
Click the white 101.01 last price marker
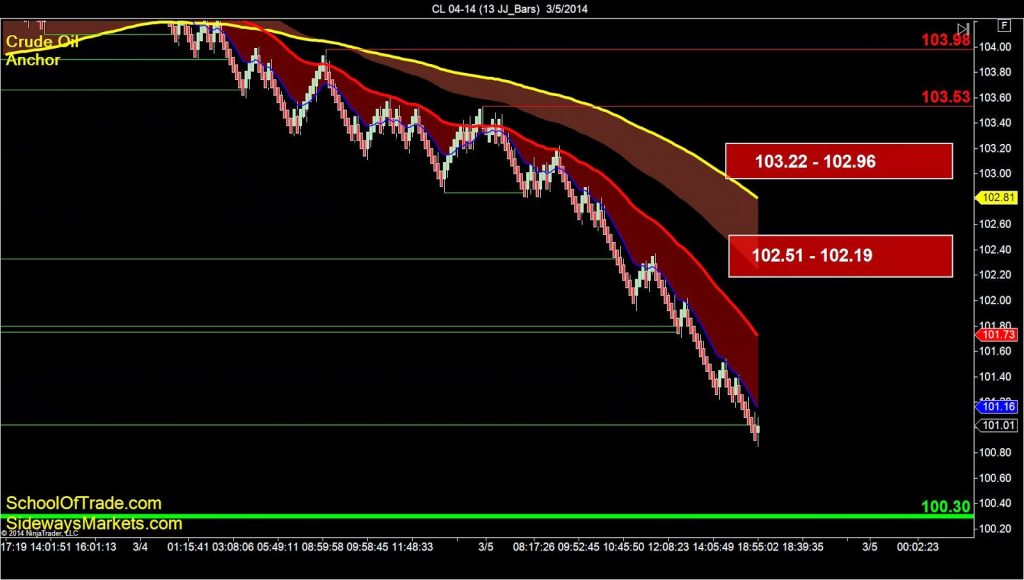pyautogui.click(x=998, y=426)
